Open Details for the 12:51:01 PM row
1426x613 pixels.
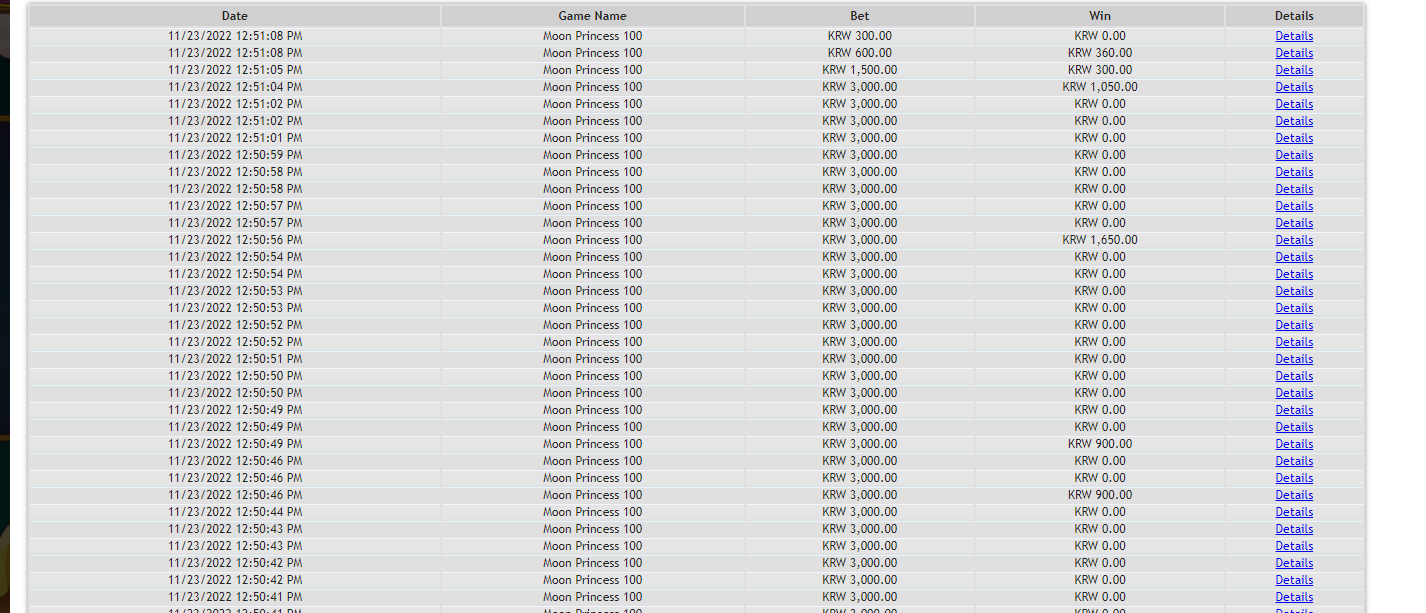click(1294, 138)
